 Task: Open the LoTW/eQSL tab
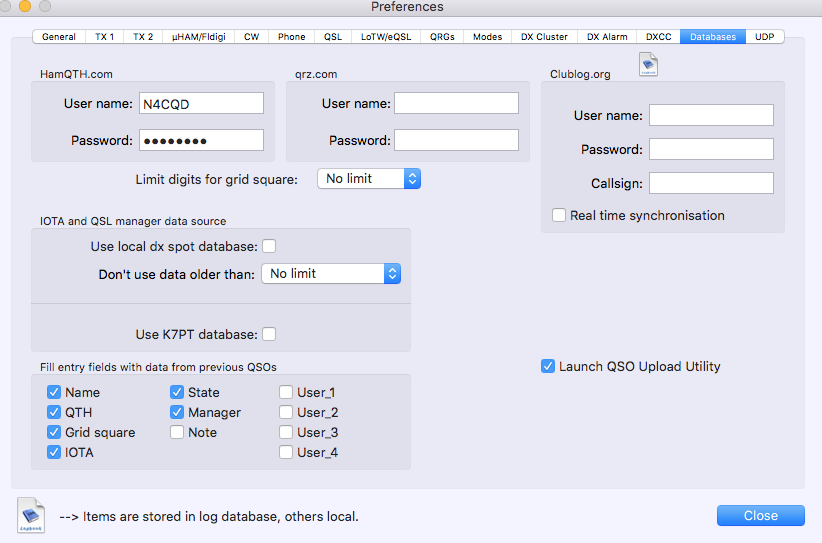pos(384,37)
